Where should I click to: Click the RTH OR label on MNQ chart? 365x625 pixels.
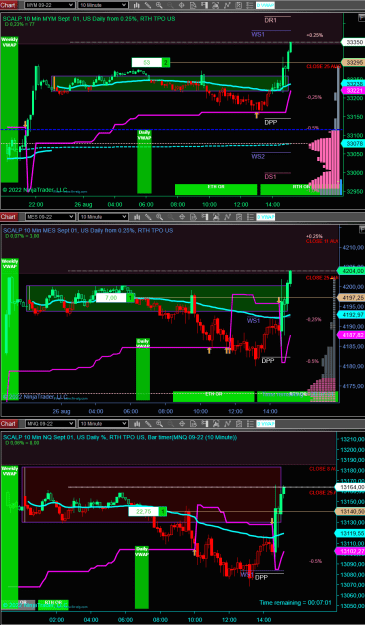pyautogui.click(x=53, y=602)
